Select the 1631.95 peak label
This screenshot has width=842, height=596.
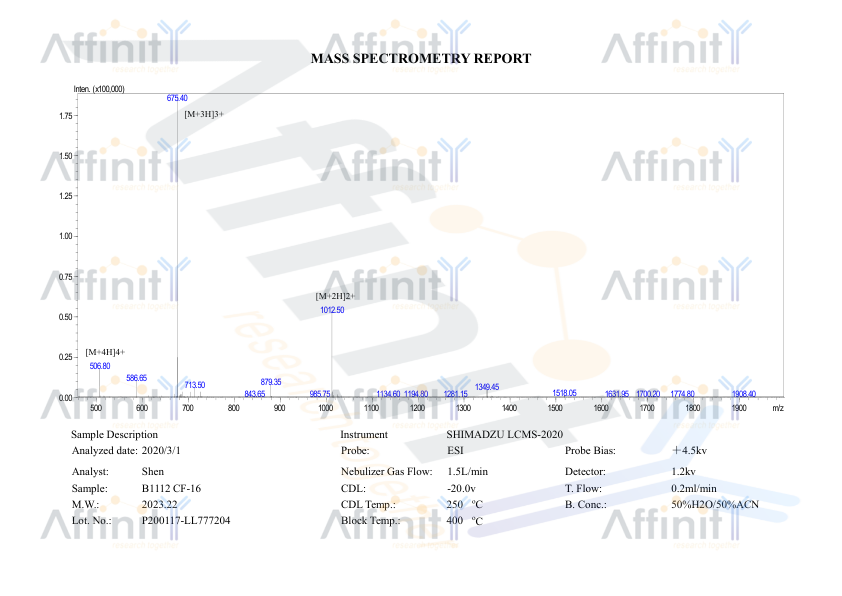617,394
